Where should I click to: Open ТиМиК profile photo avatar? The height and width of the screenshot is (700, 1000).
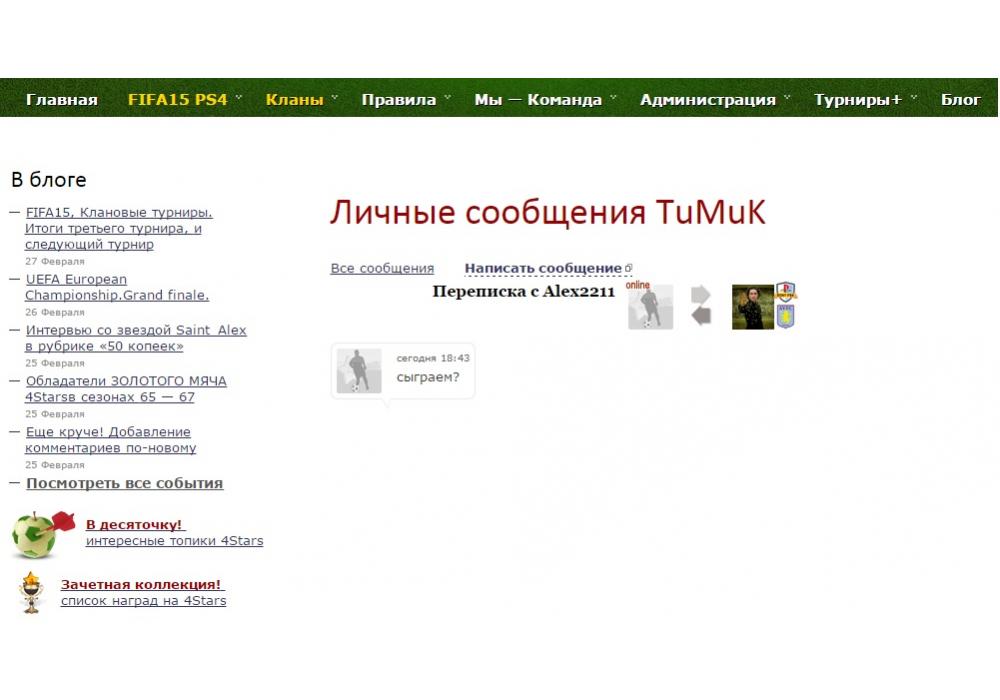click(x=753, y=307)
